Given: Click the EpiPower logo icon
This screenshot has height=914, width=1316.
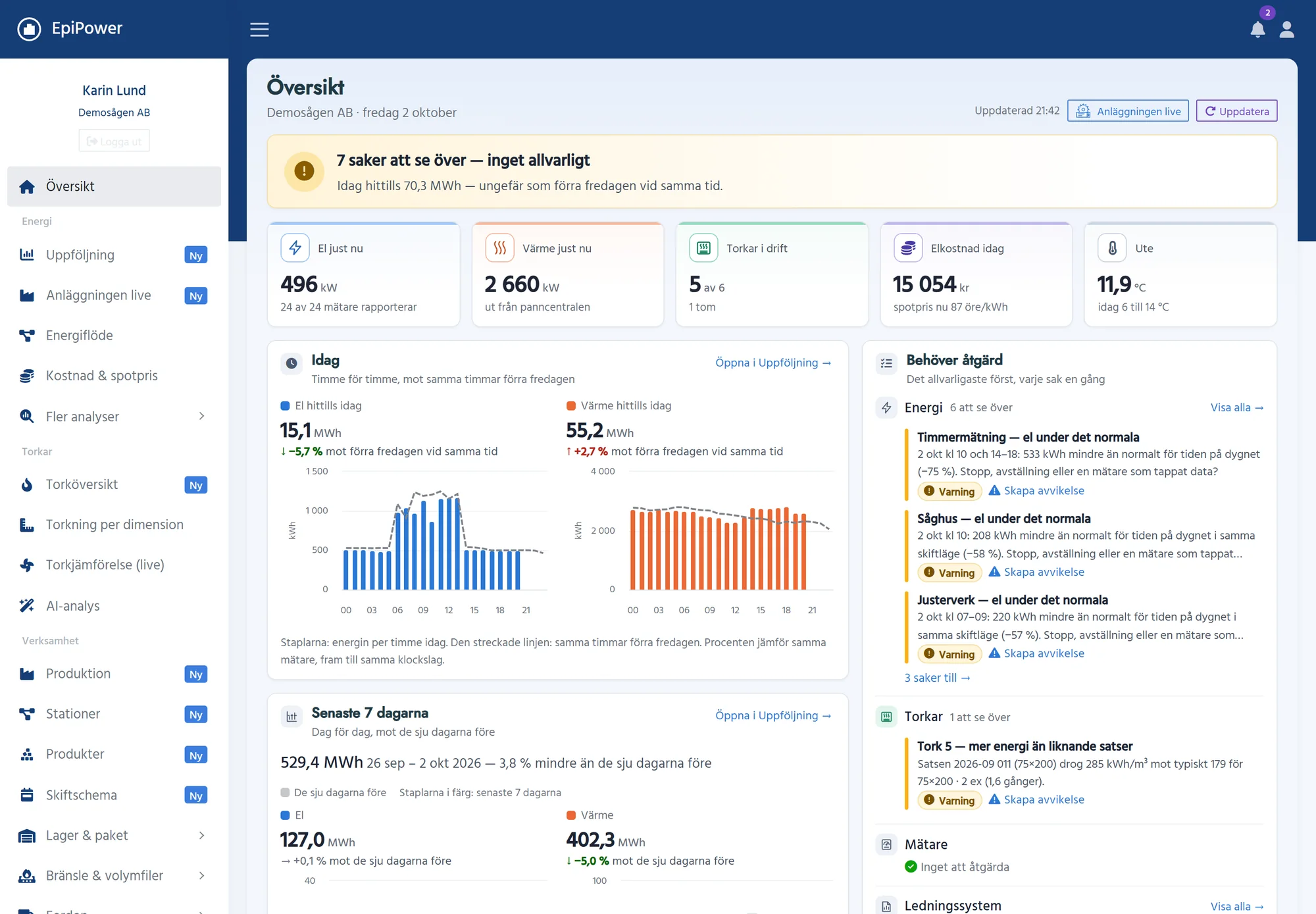Looking at the screenshot, I should 29,28.
